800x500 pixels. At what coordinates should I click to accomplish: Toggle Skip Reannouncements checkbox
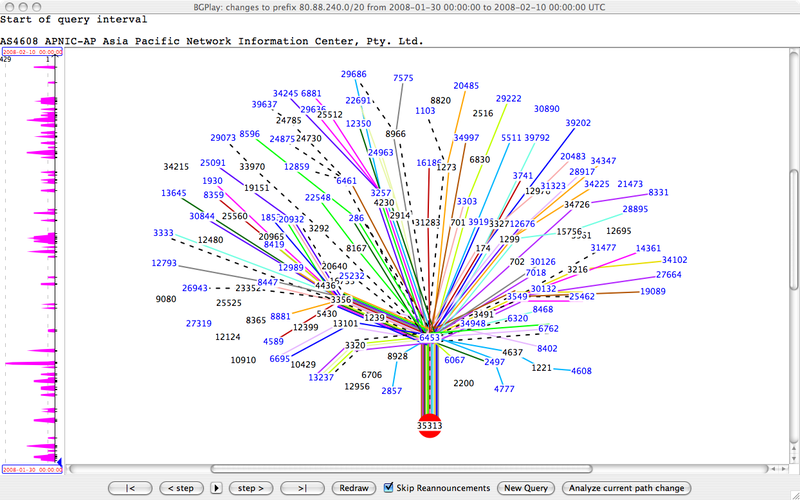click(x=389, y=488)
